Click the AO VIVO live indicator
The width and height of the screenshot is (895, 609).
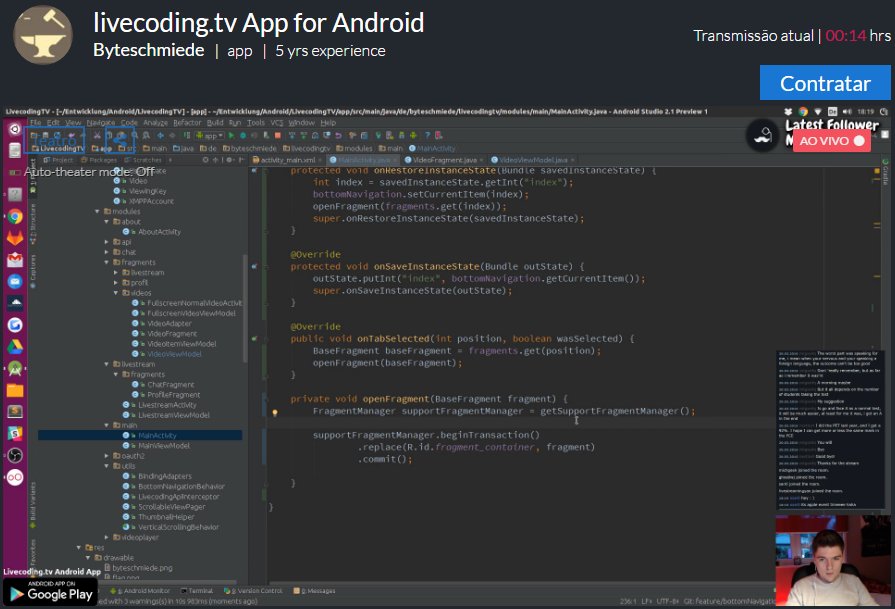click(832, 141)
